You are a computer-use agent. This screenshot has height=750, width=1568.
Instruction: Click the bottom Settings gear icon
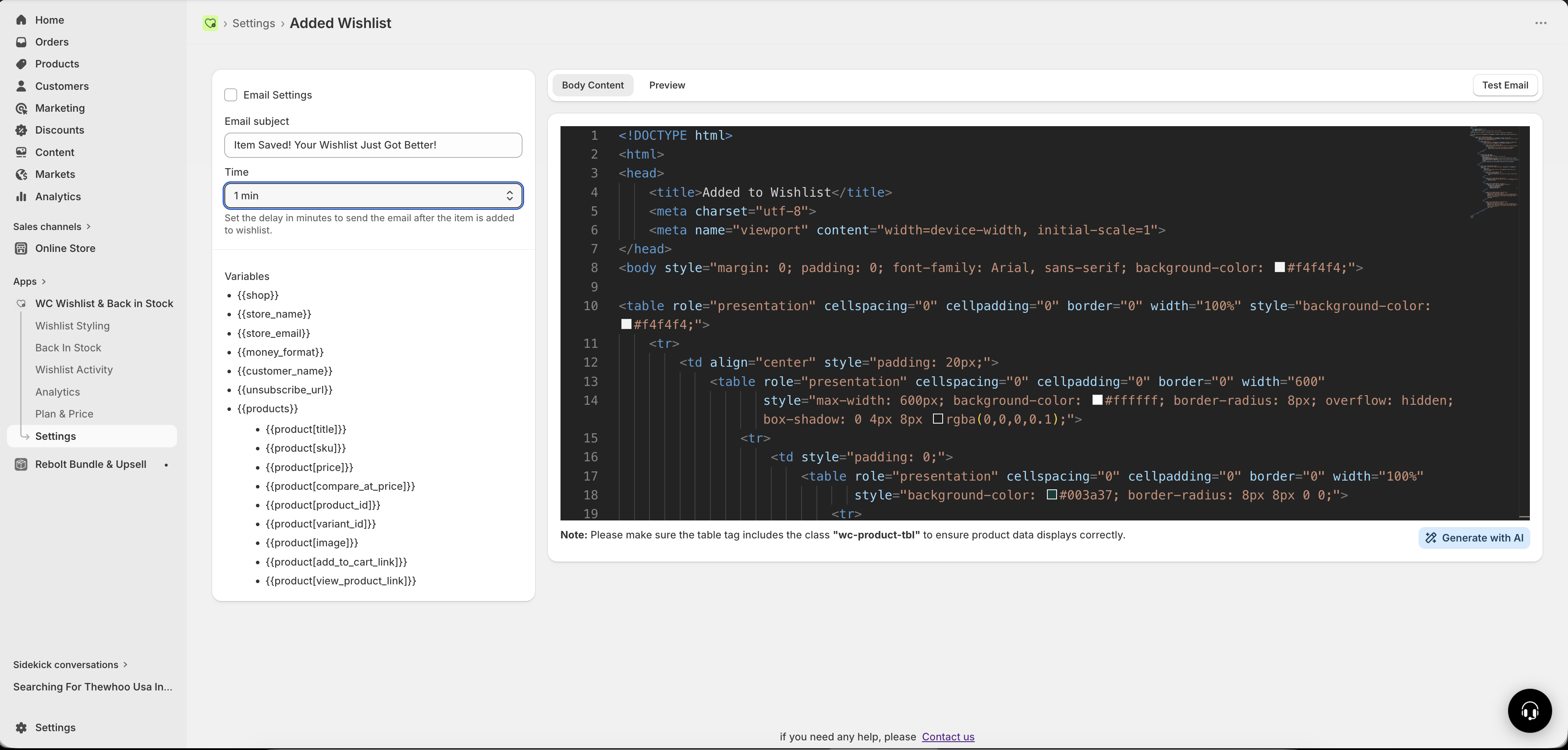[21, 728]
